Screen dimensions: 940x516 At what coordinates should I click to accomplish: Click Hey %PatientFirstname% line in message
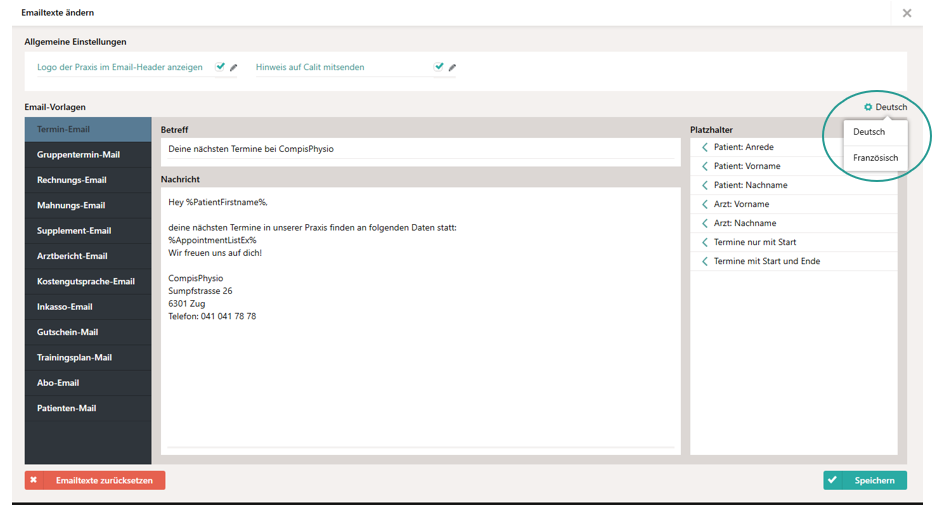coord(218,203)
